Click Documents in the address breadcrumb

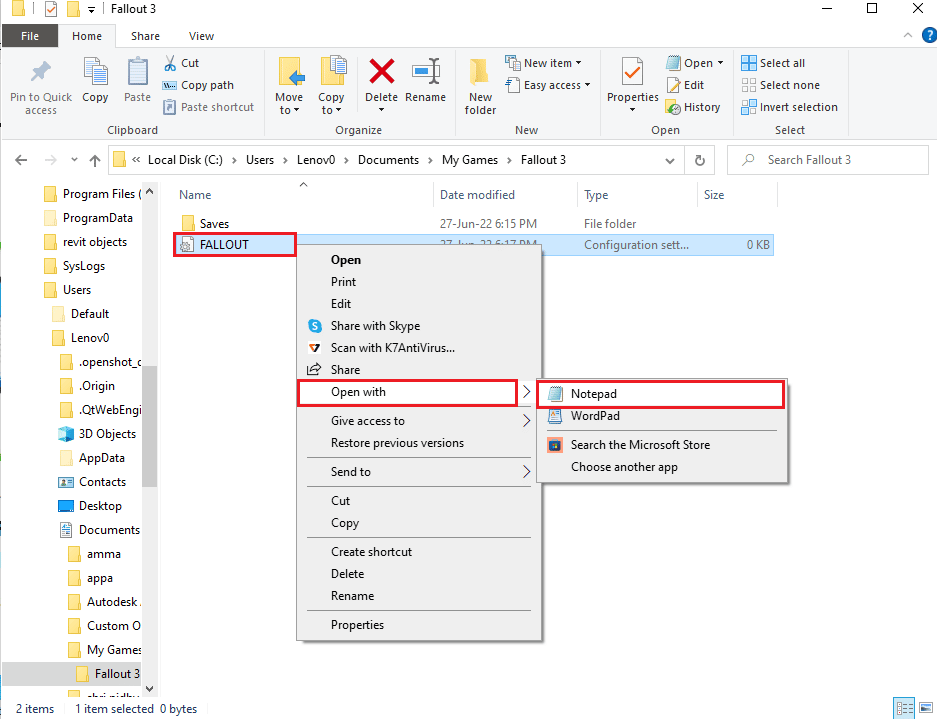(x=388, y=160)
